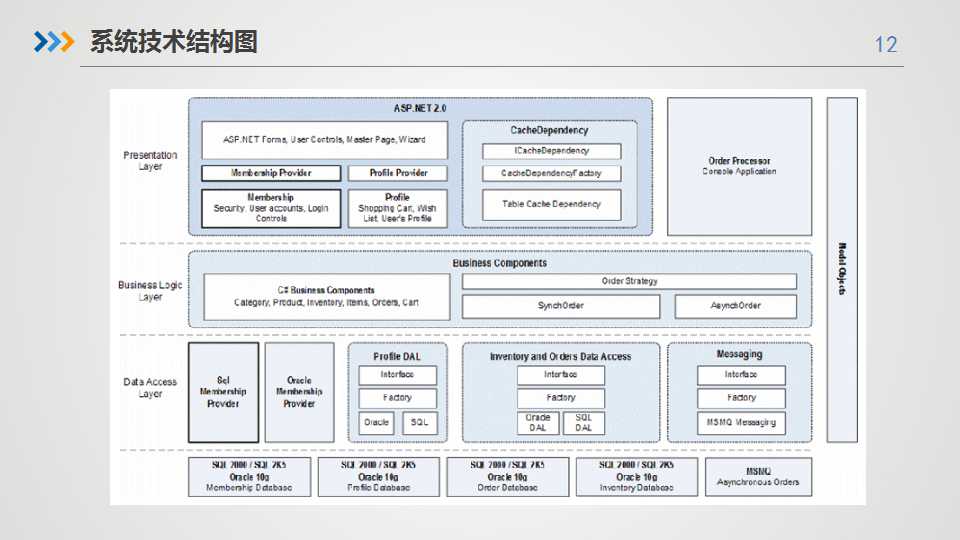Click Interface box under Profile DAL
The image size is (960, 540).
(397, 375)
